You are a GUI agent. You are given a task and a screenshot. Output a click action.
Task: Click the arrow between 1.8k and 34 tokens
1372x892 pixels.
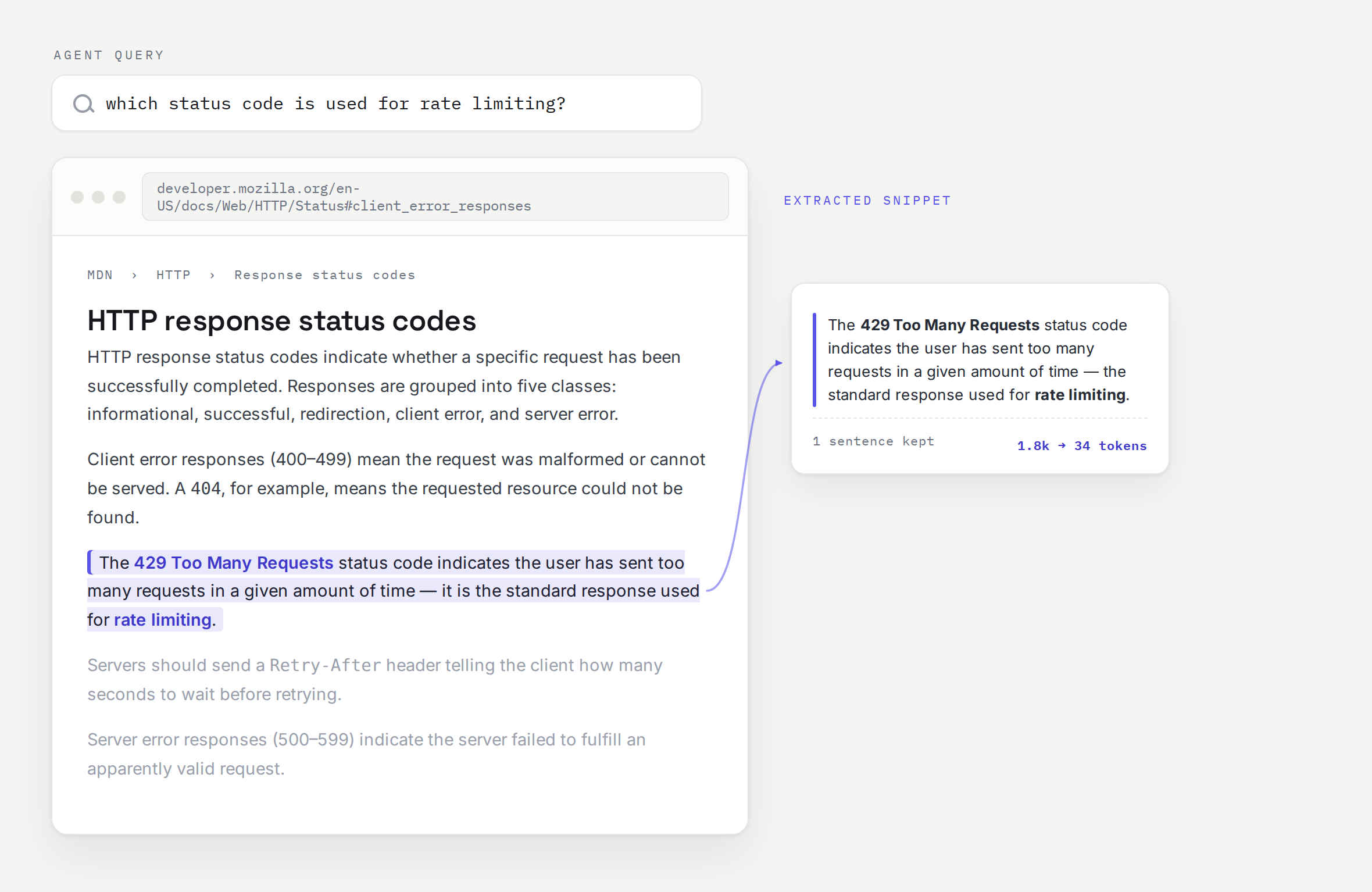click(x=1062, y=445)
